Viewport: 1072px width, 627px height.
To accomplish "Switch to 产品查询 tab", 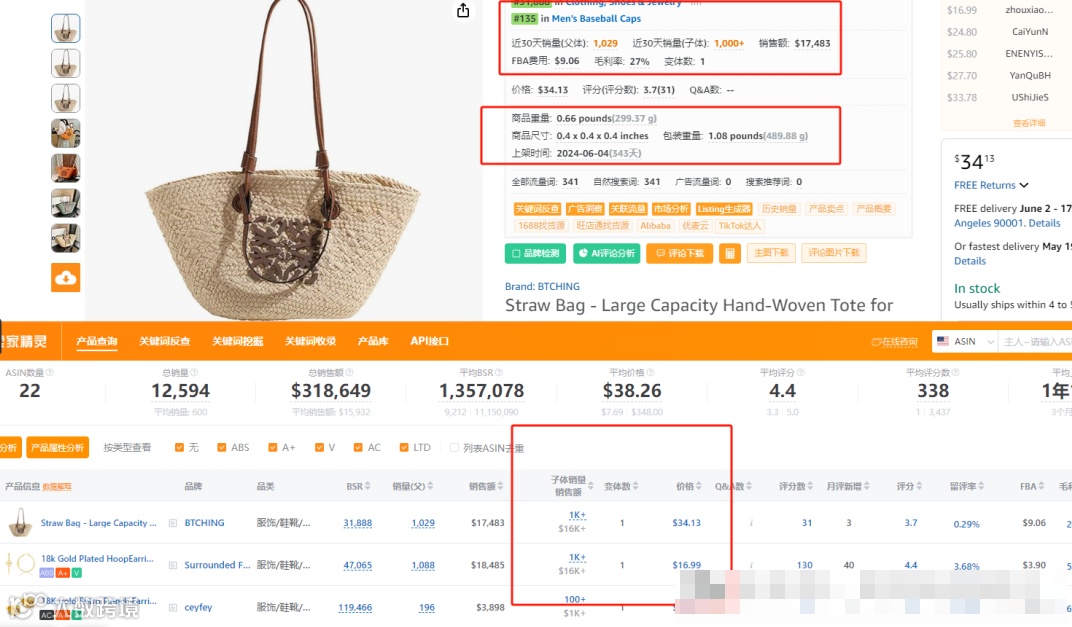I will pos(96,341).
